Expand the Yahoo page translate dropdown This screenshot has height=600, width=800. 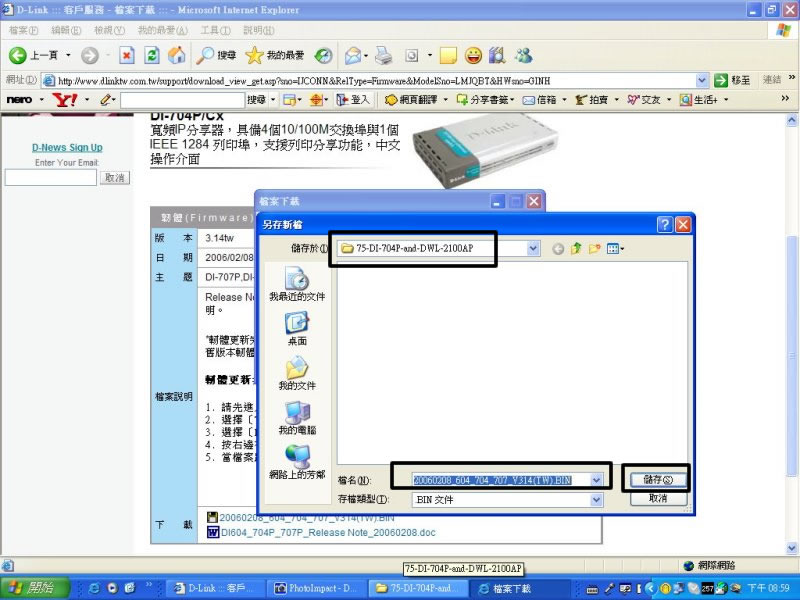(445, 99)
